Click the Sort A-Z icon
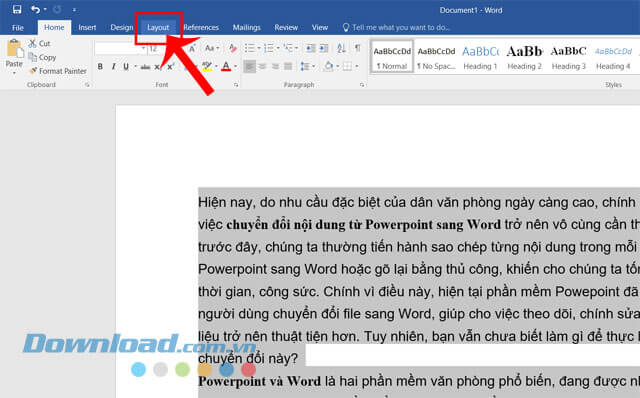 [341, 48]
